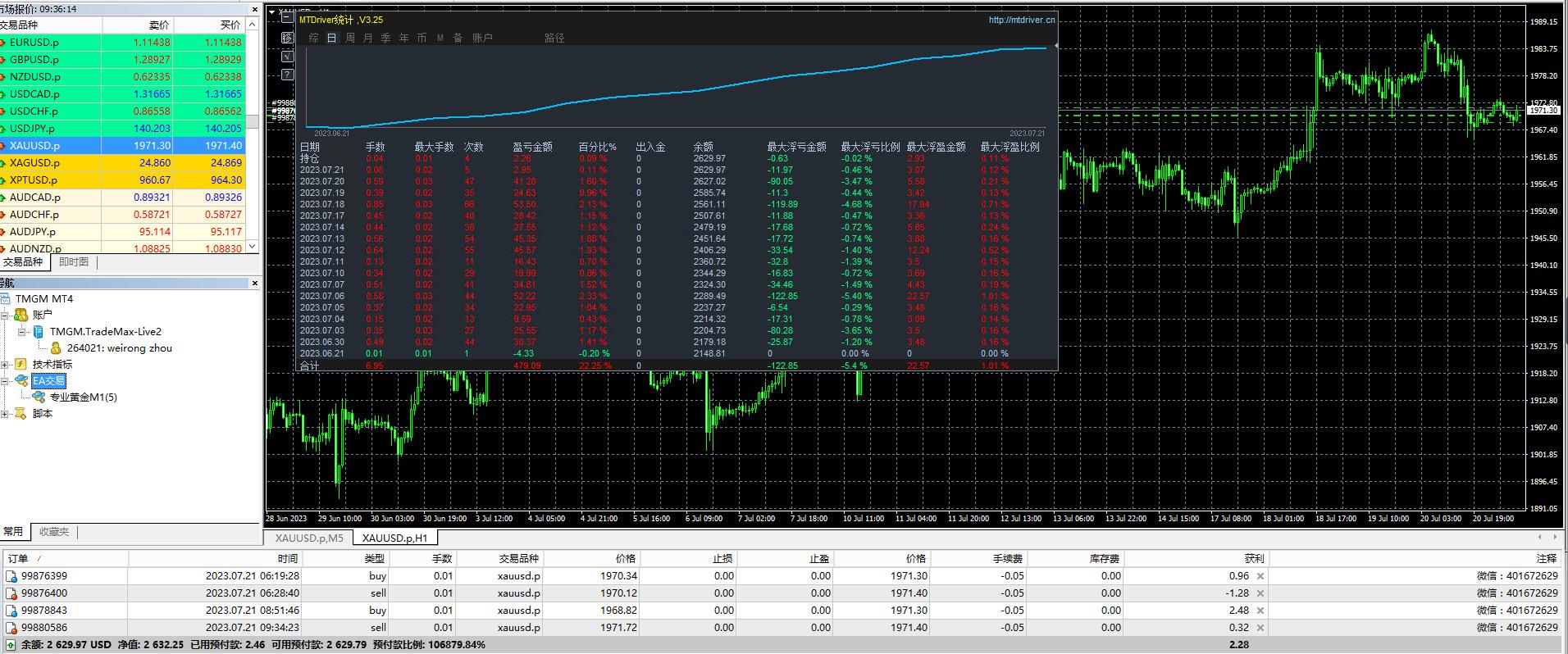
Task: Close the Navigator panel
Action: point(254,284)
